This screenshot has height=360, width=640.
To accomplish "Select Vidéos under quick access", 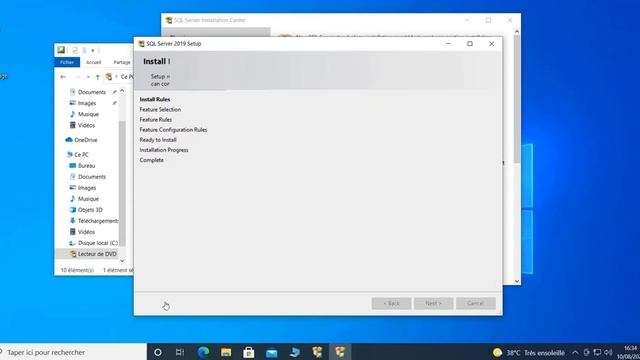I will pyautogui.click(x=86, y=125).
